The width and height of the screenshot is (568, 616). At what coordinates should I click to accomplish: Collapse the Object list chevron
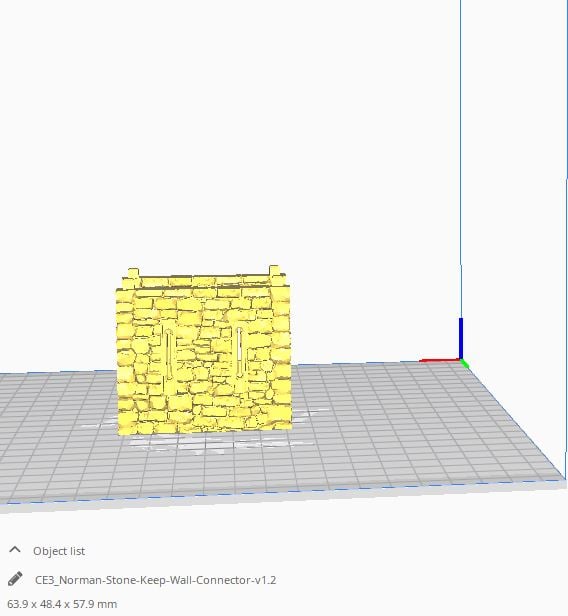click(x=15, y=550)
